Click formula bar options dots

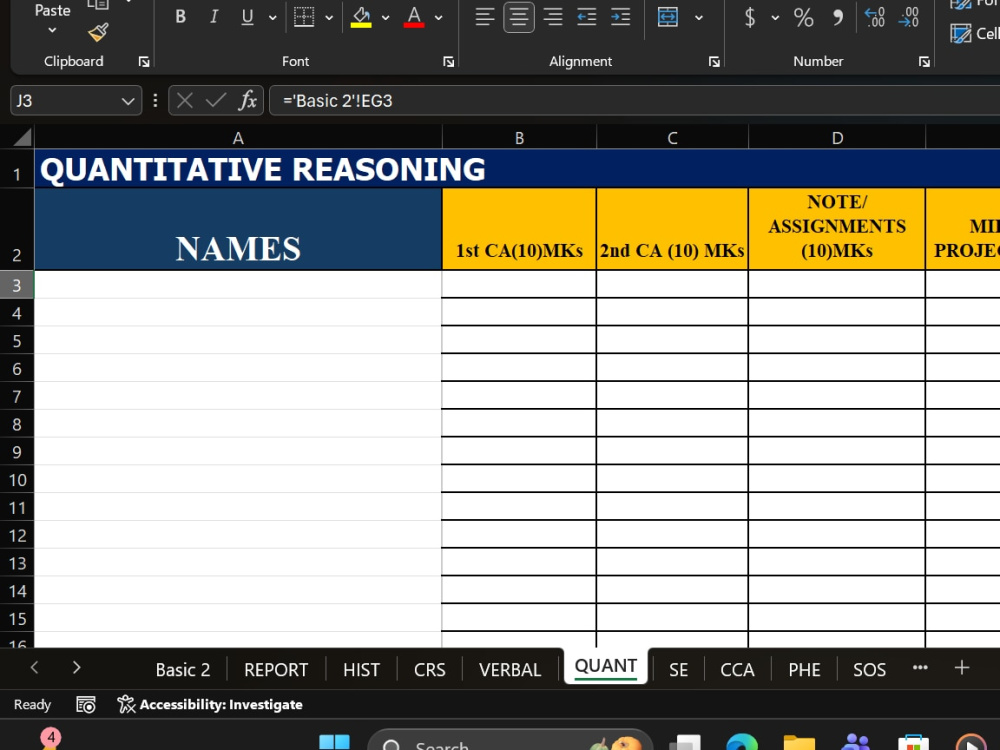pos(155,101)
